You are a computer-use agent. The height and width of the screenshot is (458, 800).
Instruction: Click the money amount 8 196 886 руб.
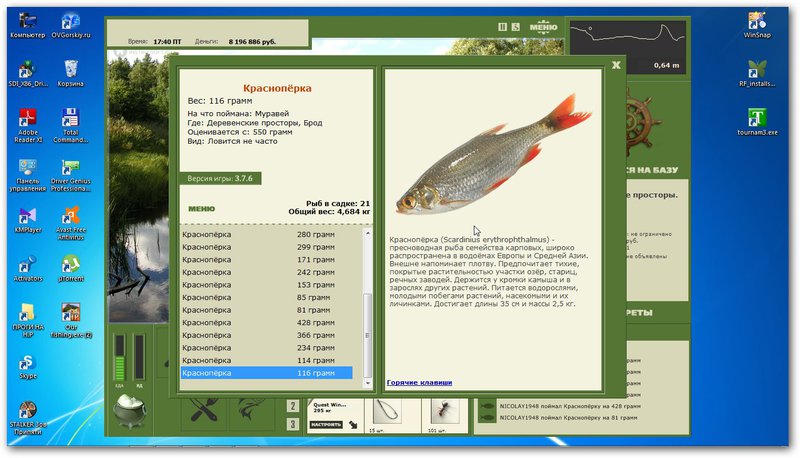[x=252, y=42]
